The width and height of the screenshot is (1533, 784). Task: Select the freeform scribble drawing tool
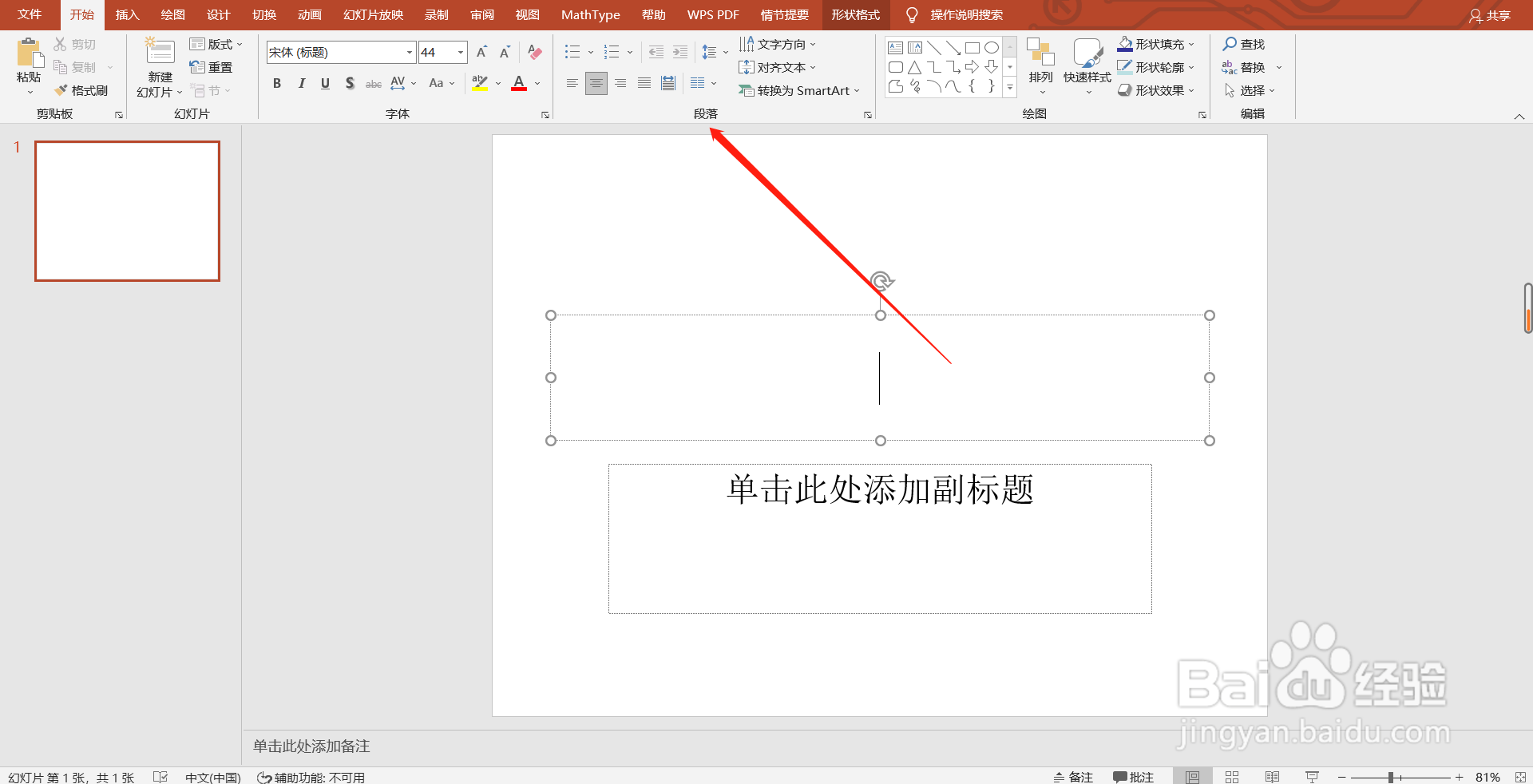click(x=915, y=87)
